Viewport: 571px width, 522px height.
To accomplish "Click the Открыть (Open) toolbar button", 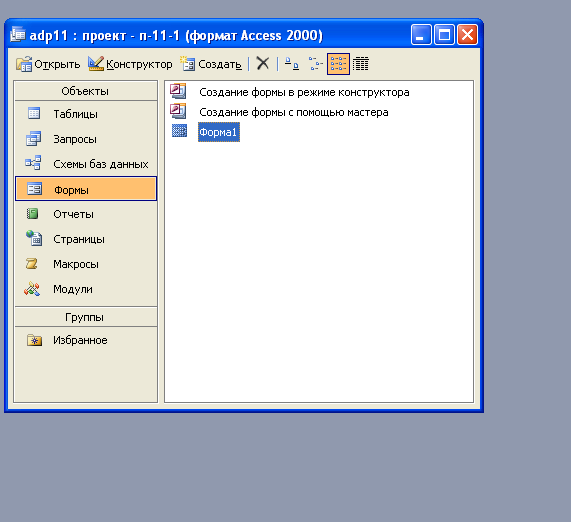I will coord(48,64).
